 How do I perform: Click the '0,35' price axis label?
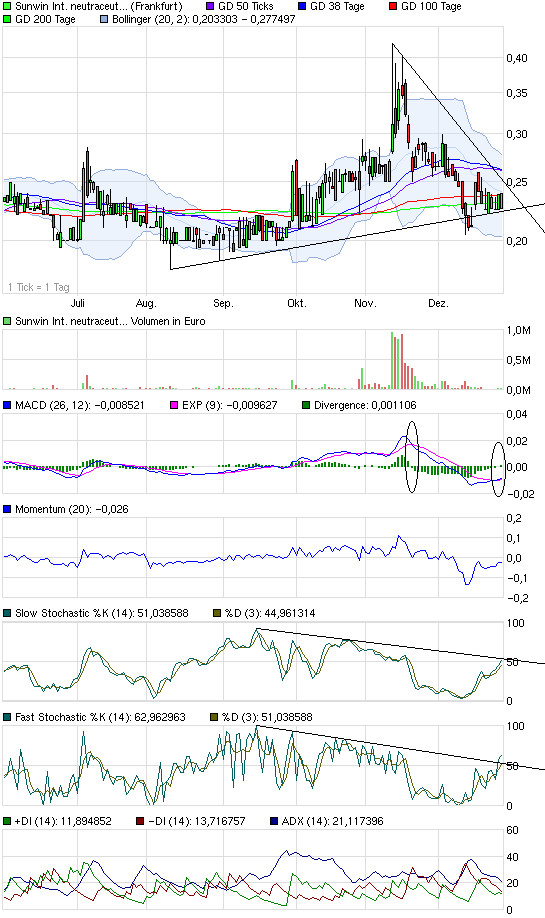[517, 93]
